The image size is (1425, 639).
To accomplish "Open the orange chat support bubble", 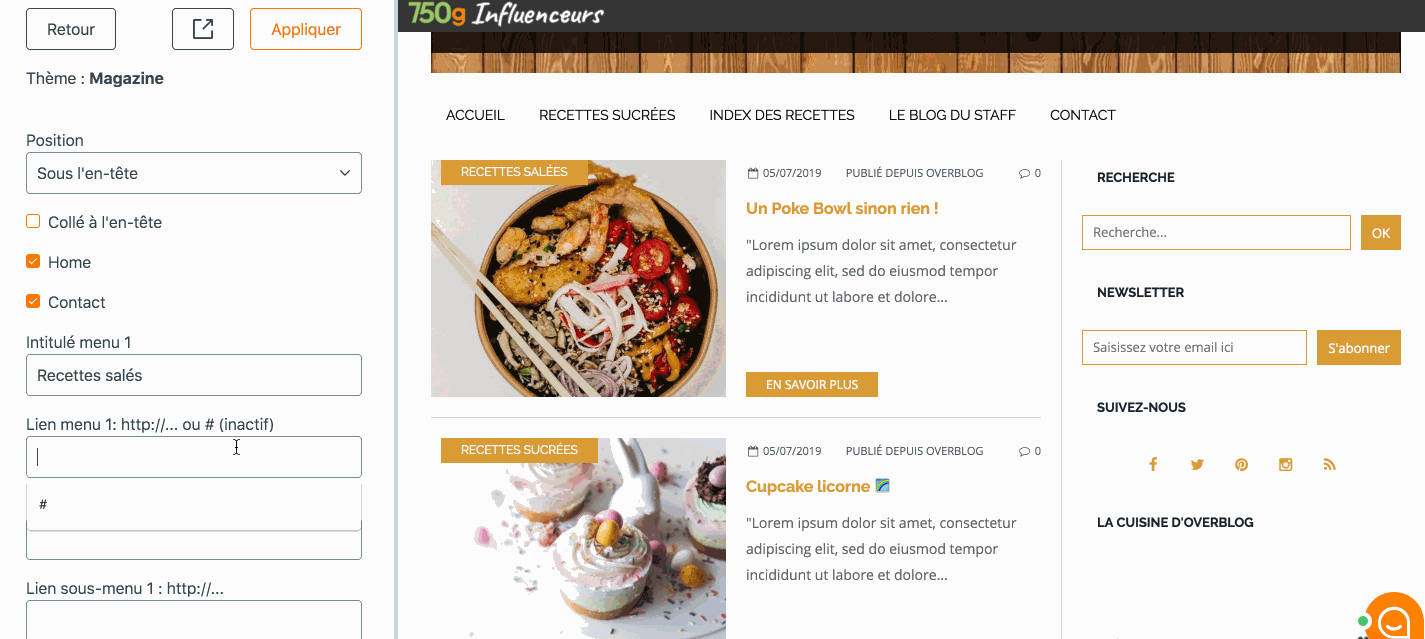I will (1395, 618).
